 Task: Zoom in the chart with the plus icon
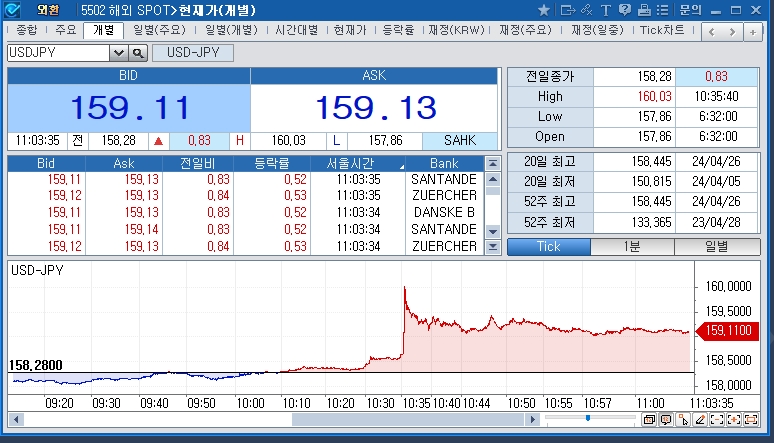coord(734,420)
